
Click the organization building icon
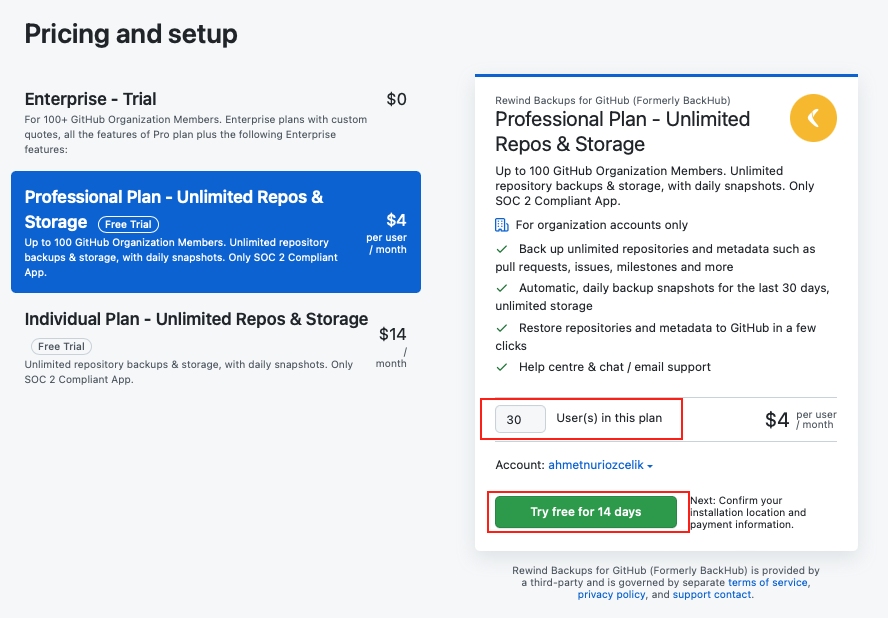coord(502,225)
